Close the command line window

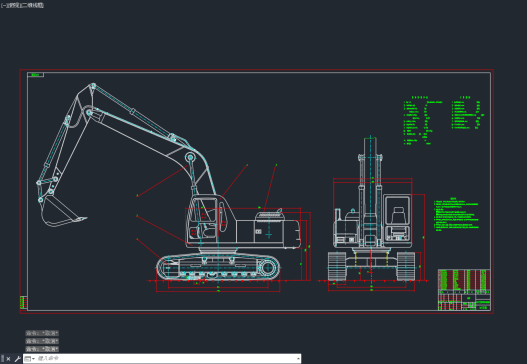[9, 359]
